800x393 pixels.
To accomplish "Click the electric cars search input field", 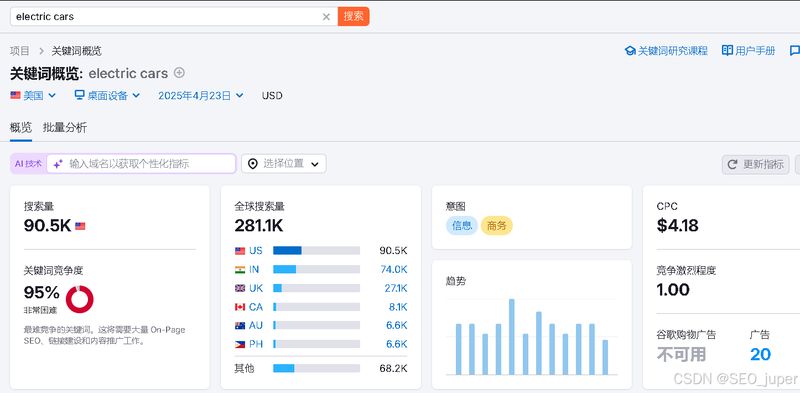I will pos(167,16).
